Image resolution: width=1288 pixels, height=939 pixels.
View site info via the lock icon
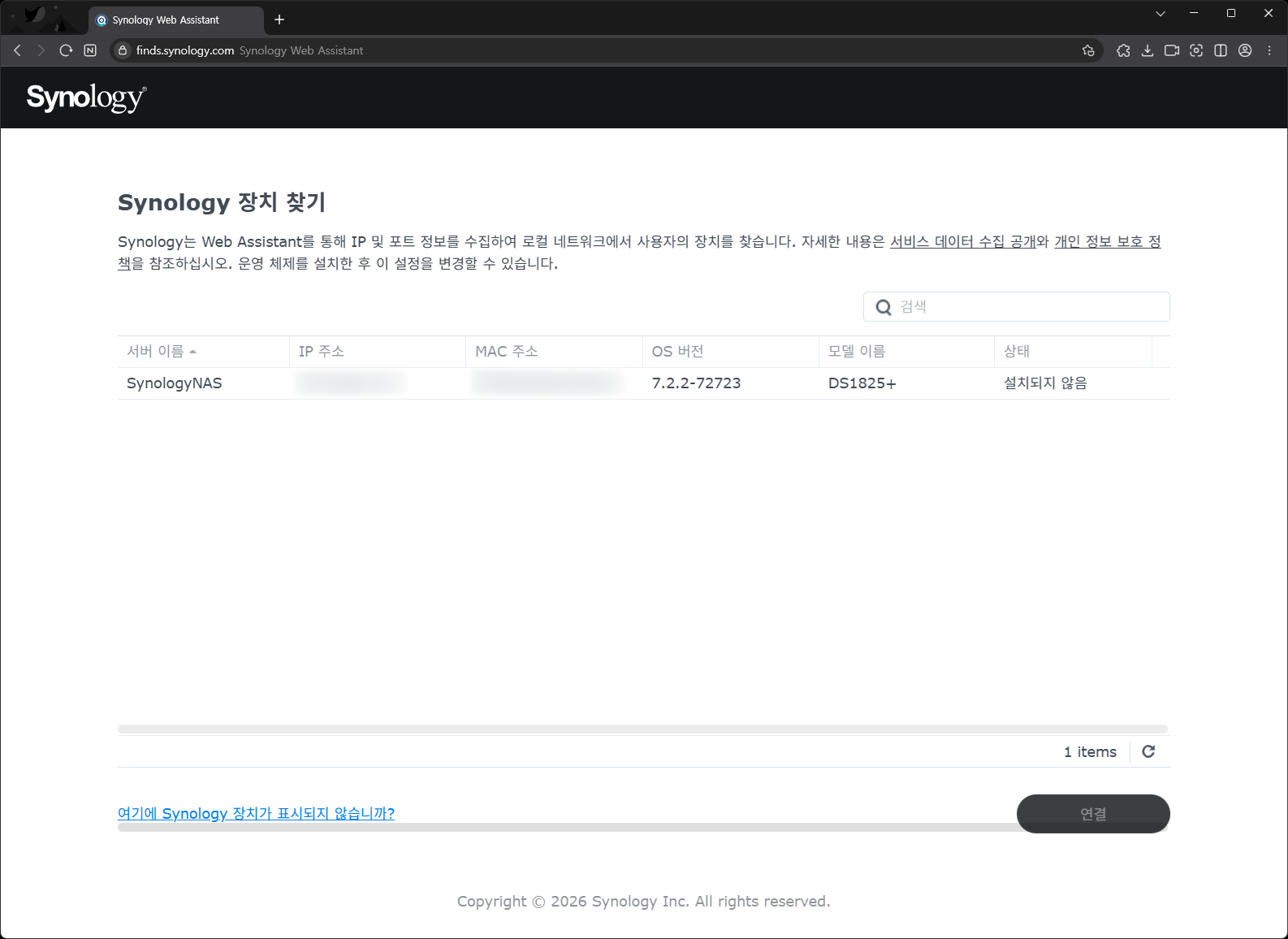pos(123,50)
